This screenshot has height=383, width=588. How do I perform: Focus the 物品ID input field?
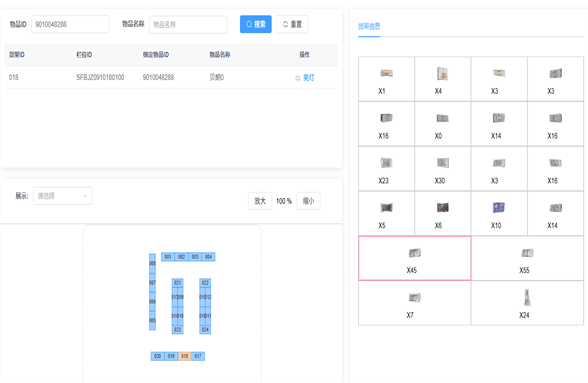[70, 24]
